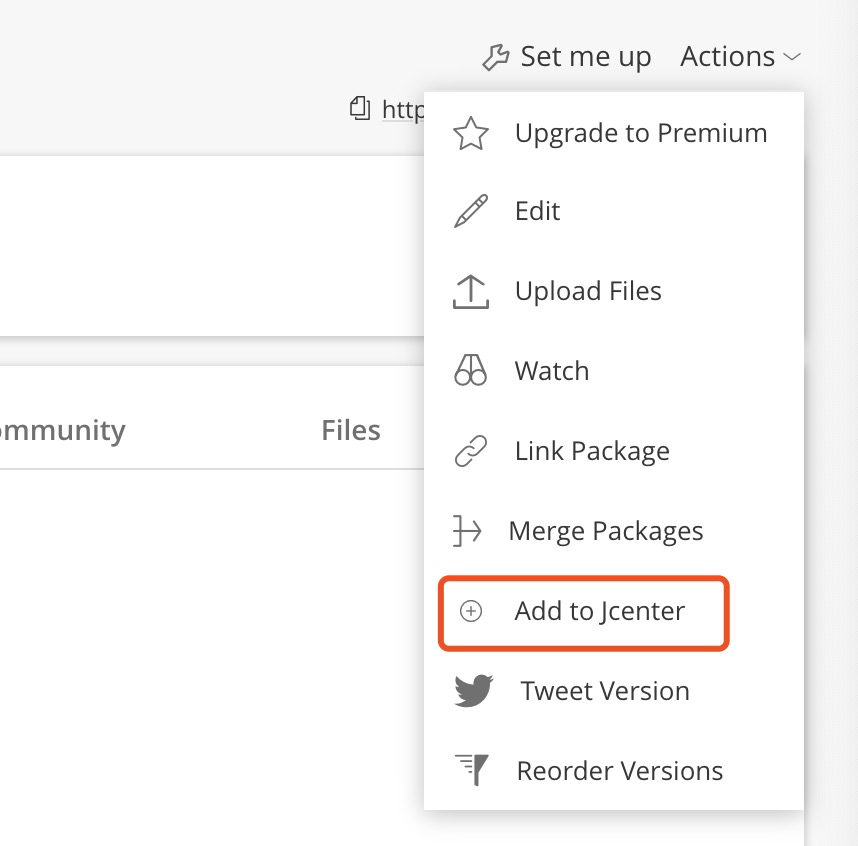Open the Set me up link

(585, 57)
